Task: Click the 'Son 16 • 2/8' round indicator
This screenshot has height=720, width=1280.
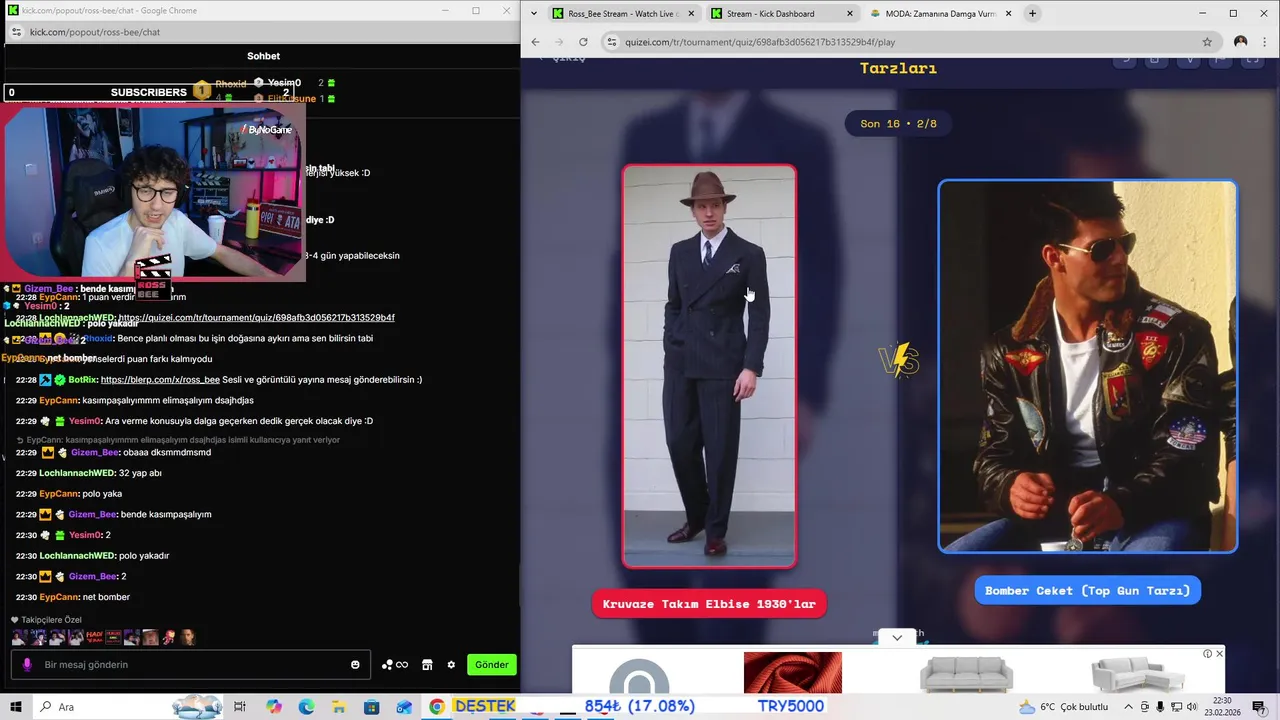Action: pyautogui.click(x=898, y=124)
